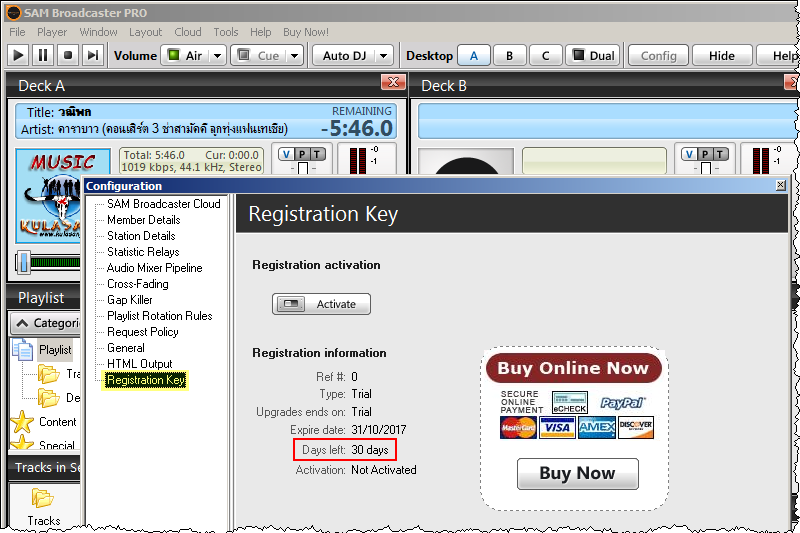Start playback with the Play button
This screenshot has width=800, height=533.
point(18,55)
